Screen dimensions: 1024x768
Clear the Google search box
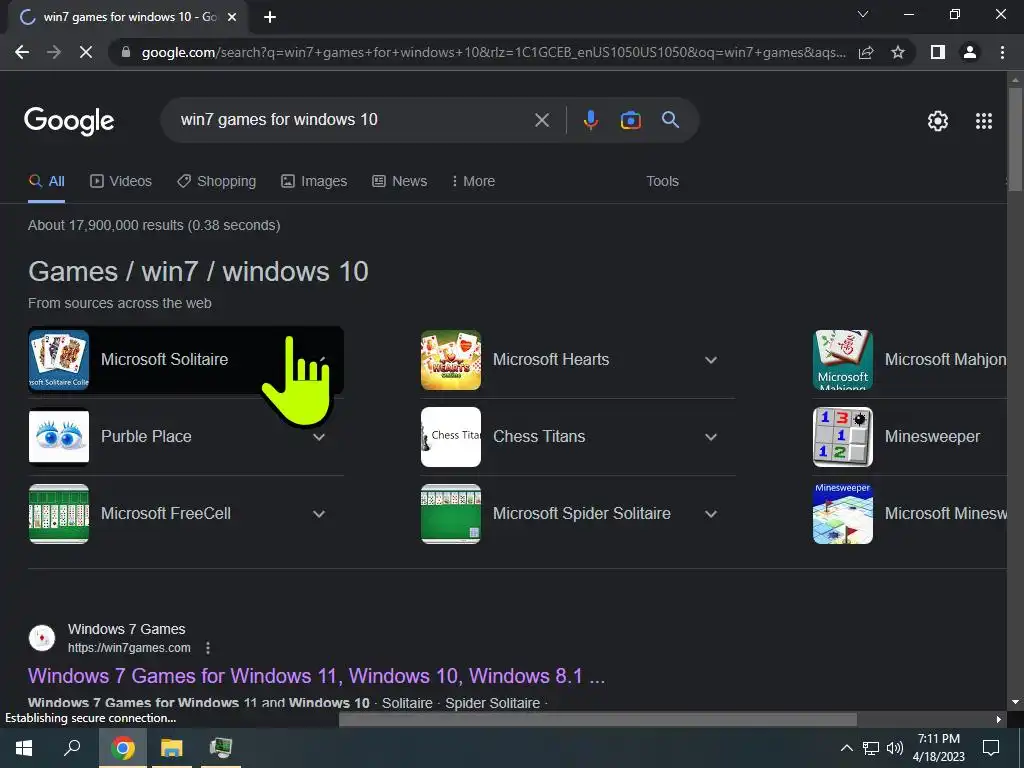(x=541, y=120)
